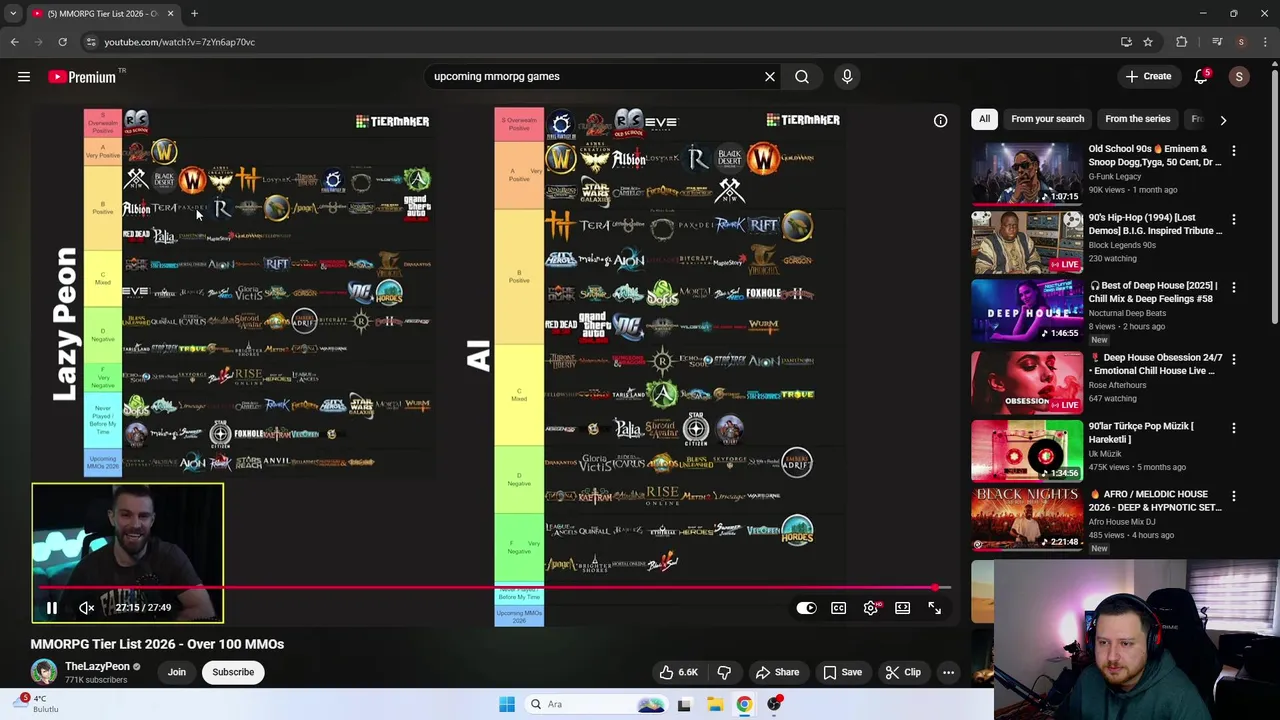1280x720 pixels.
Task: Show more filter chips with the right arrow
Action: tap(1223, 120)
